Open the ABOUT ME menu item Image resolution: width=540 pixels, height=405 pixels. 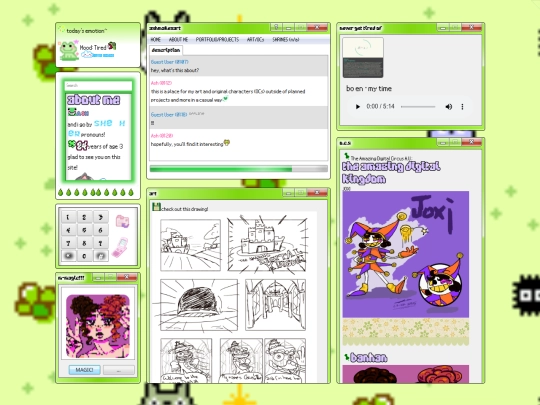[x=178, y=40]
